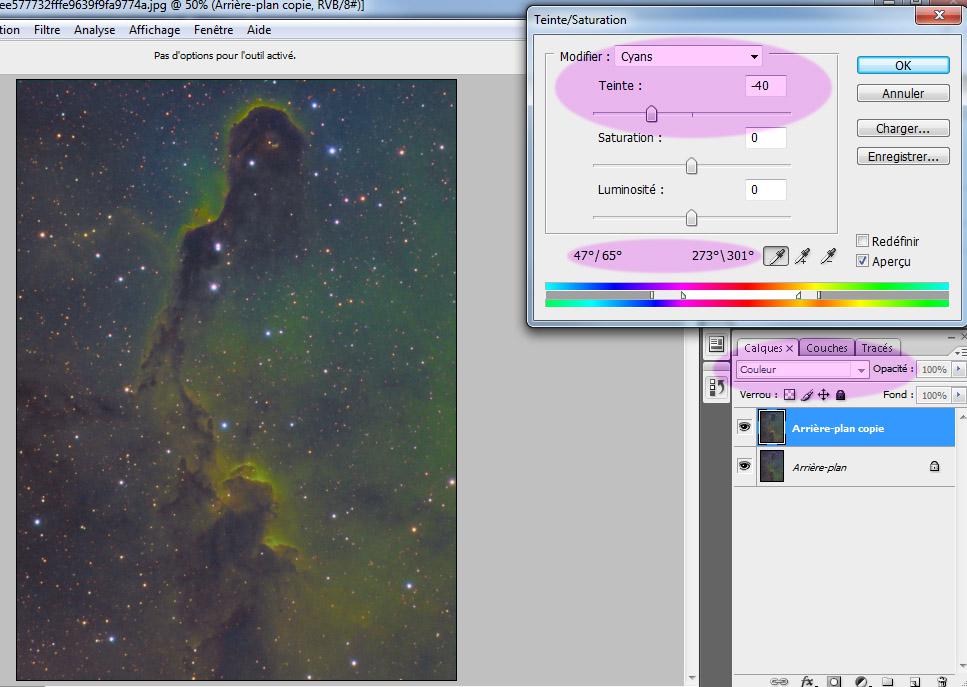Click the OK button
This screenshot has height=687, width=967.
902,65
